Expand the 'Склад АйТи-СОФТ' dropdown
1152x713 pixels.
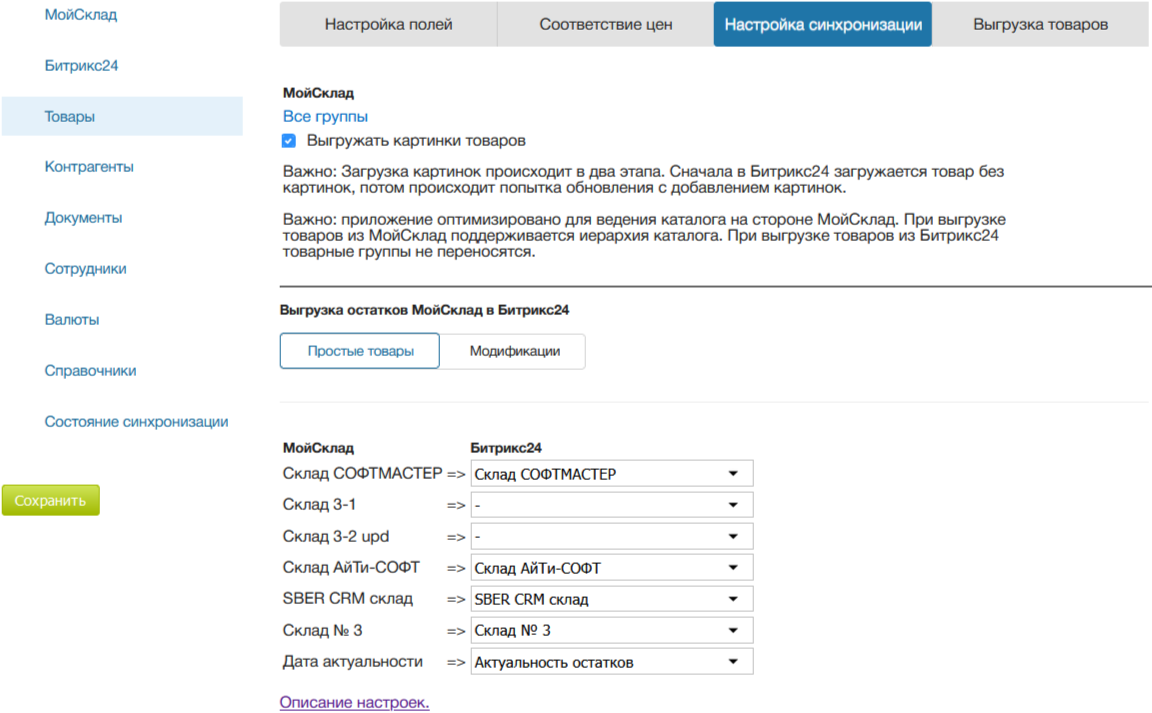pos(611,568)
